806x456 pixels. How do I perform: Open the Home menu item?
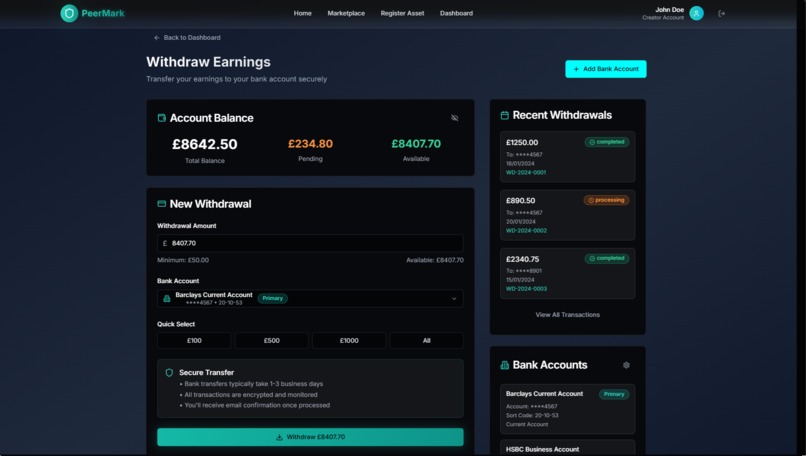point(302,13)
